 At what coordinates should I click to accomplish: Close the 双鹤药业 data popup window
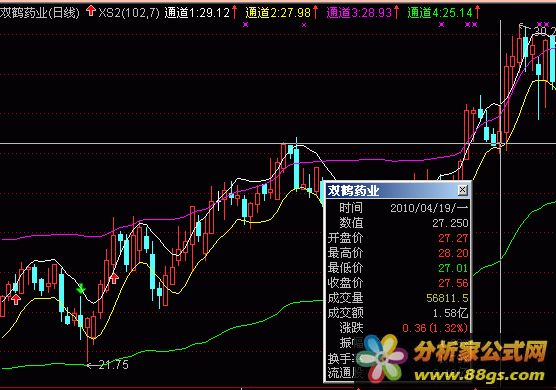[462, 190]
